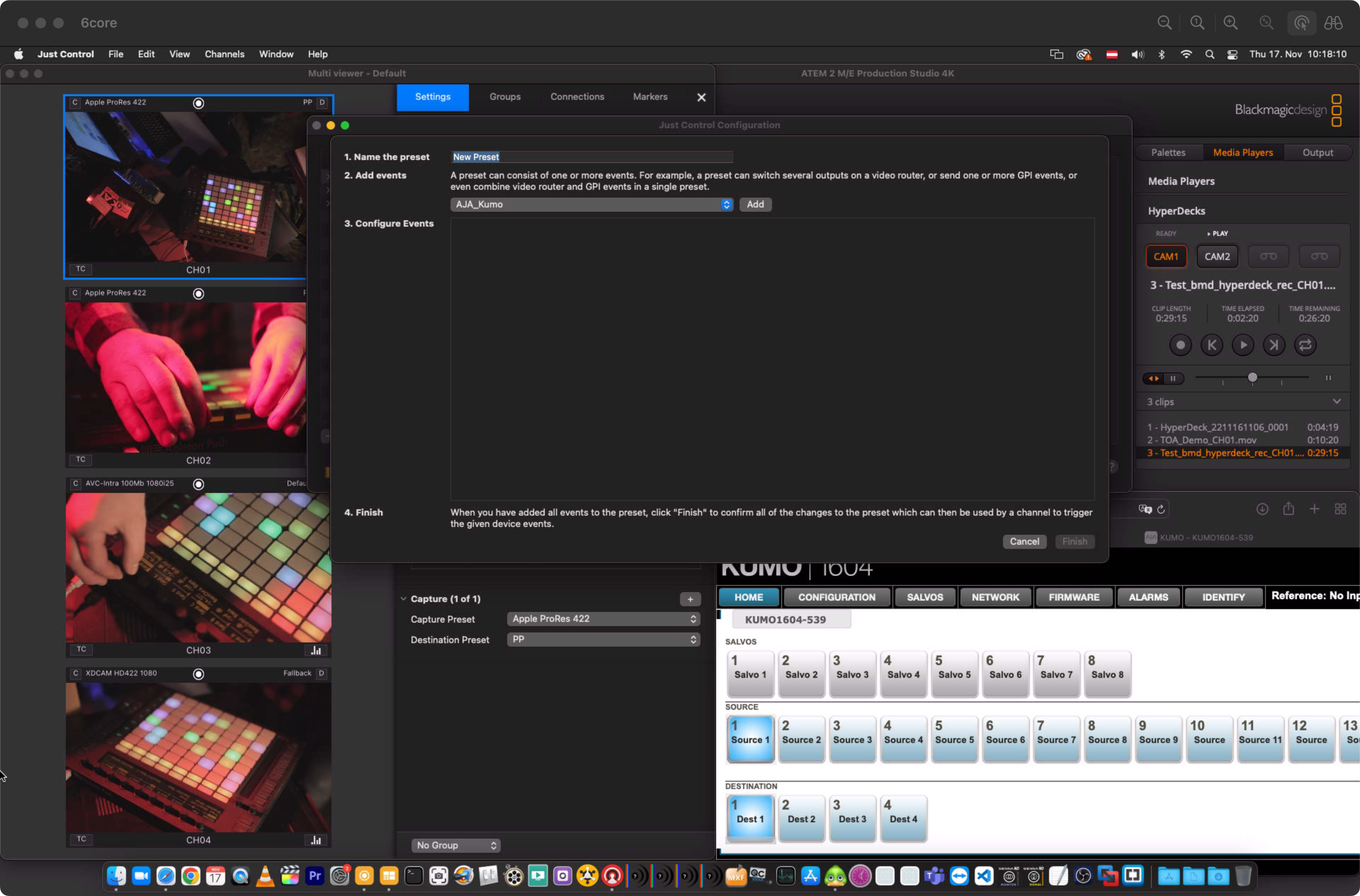Open the AJA_Kumo device dropdown
Image resolution: width=1360 pixels, height=896 pixels.
click(x=591, y=205)
